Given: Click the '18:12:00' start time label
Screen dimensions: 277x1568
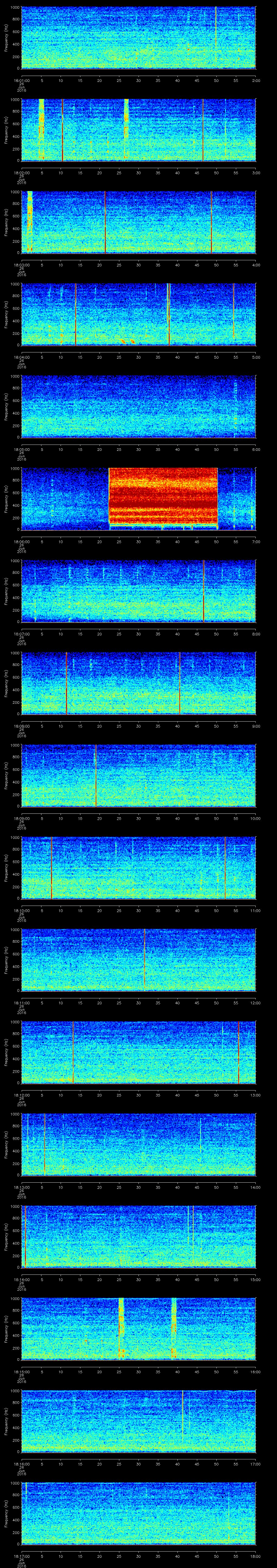Looking at the screenshot, I should (21, 1095).
